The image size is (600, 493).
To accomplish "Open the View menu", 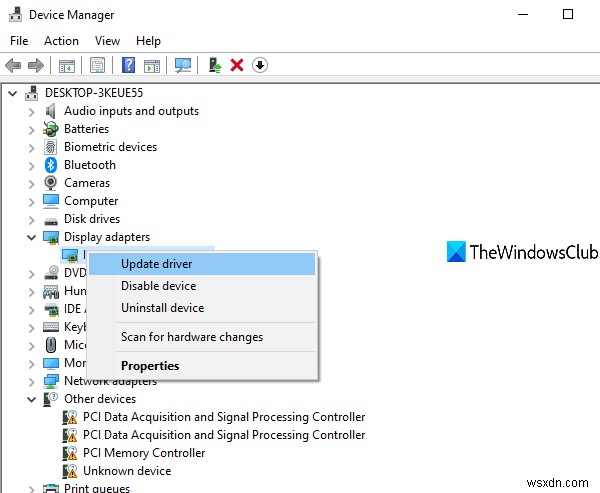I will pos(107,41).
